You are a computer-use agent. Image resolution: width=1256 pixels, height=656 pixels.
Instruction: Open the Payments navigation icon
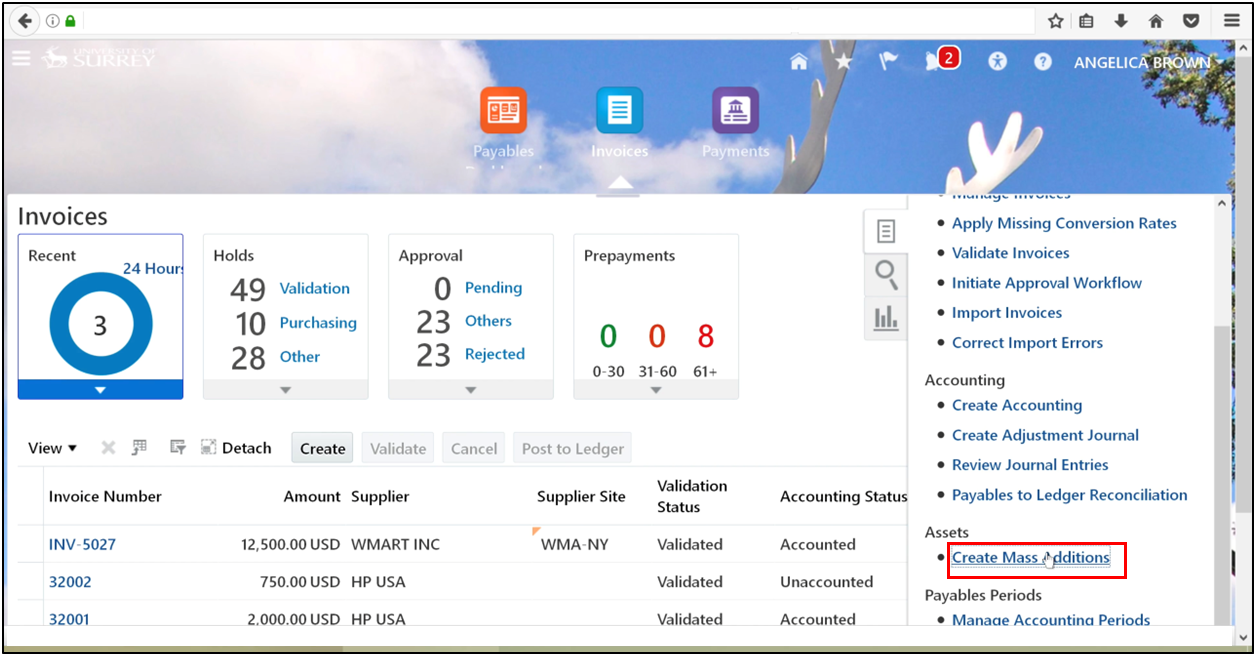pyautogui.click(x=735, y=111)
